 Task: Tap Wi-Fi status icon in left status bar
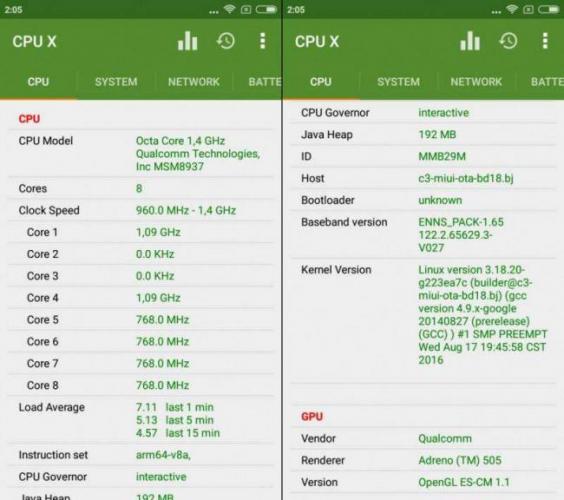[229, 9]
